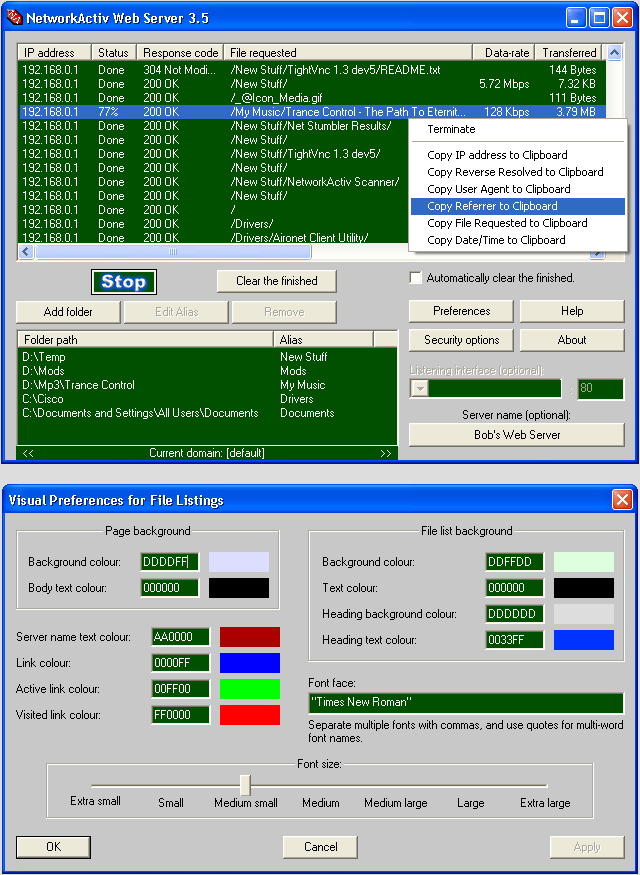This screenshot has height=875, width=640.
Task: Click the page Background colour swatch
Action: click(239, 562)
